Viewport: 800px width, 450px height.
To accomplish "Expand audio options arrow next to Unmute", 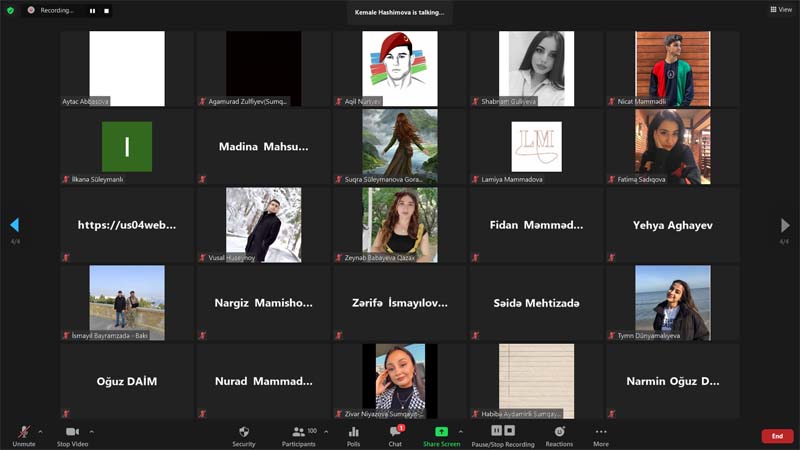I will coord(40,432).
